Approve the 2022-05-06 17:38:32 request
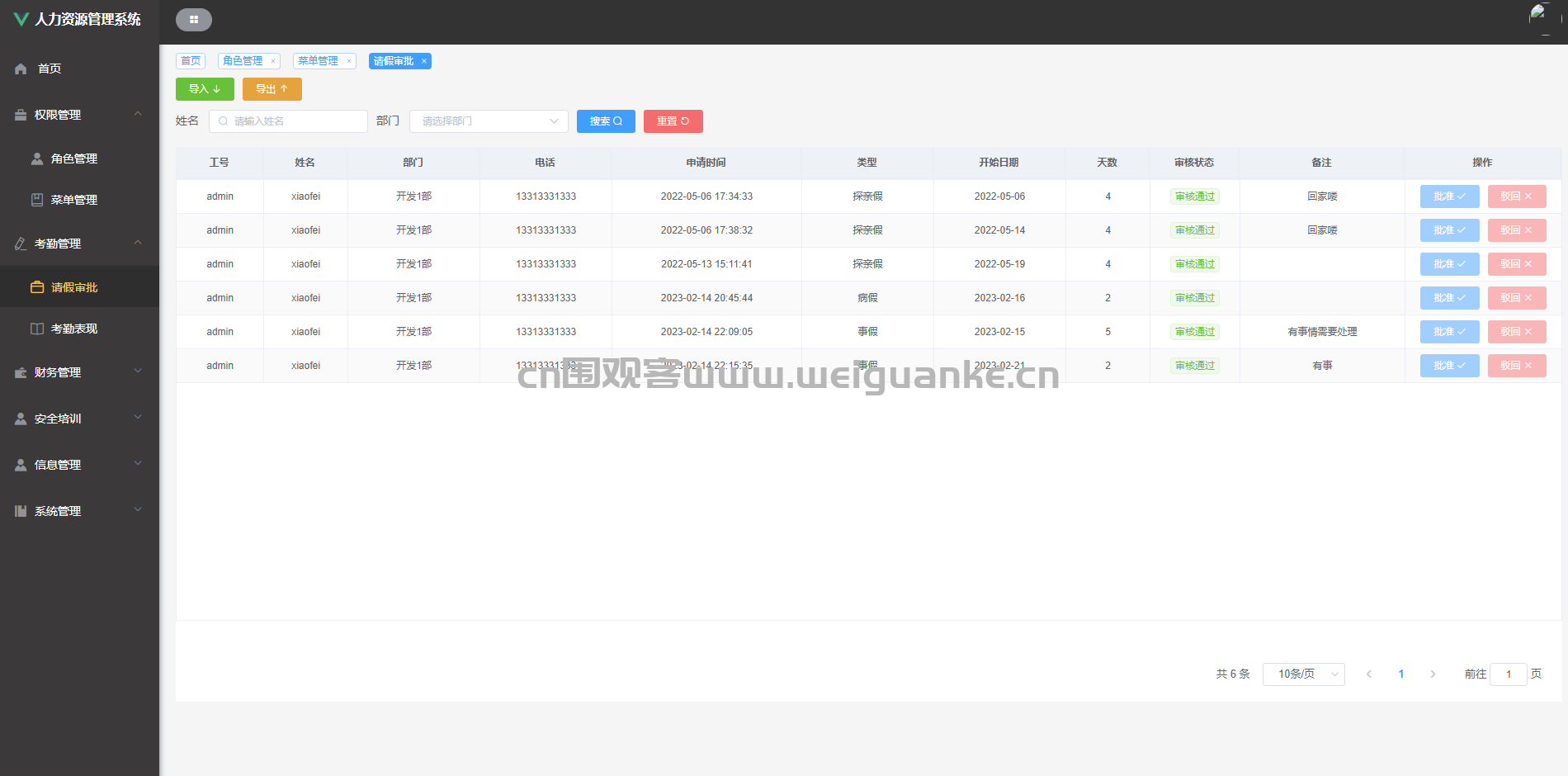1568x776 pixels. click(1450, 230)
